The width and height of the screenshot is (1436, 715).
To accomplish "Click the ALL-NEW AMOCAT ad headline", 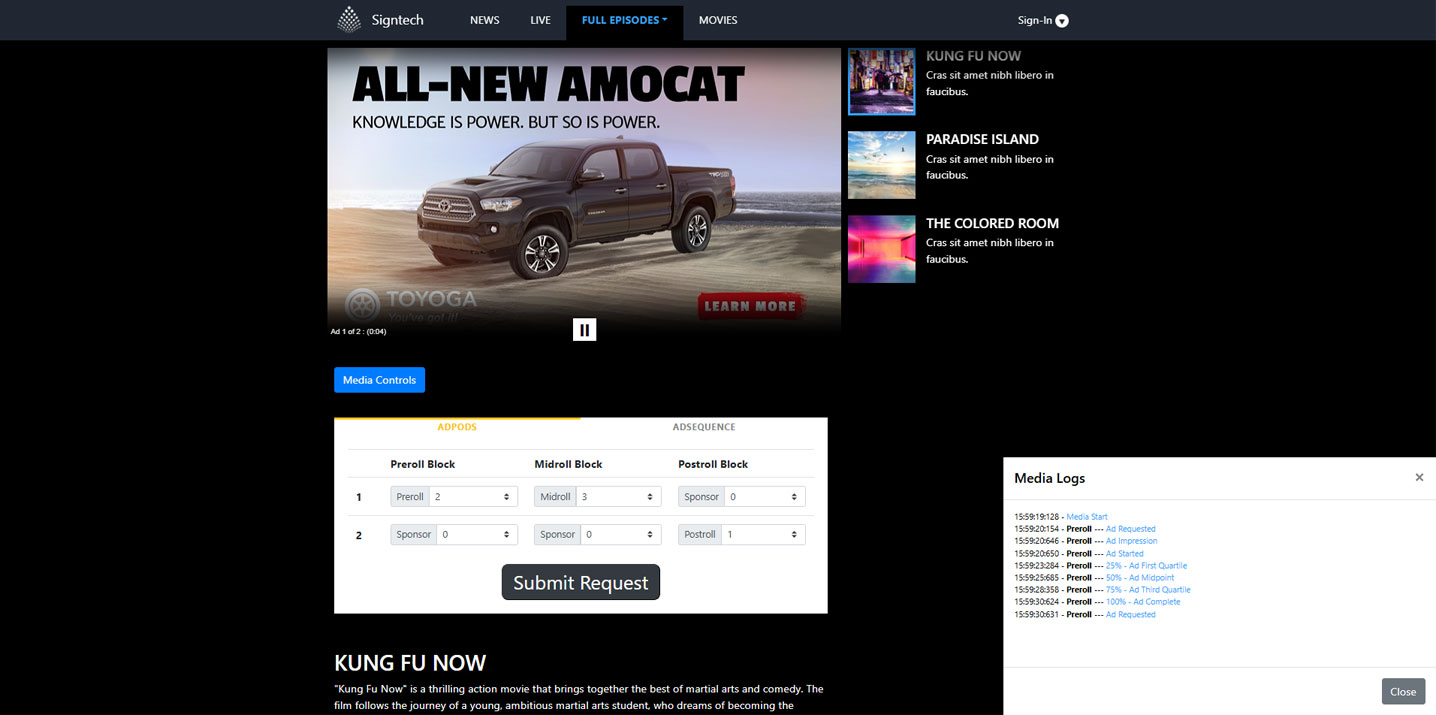I will tap(548, 85).
